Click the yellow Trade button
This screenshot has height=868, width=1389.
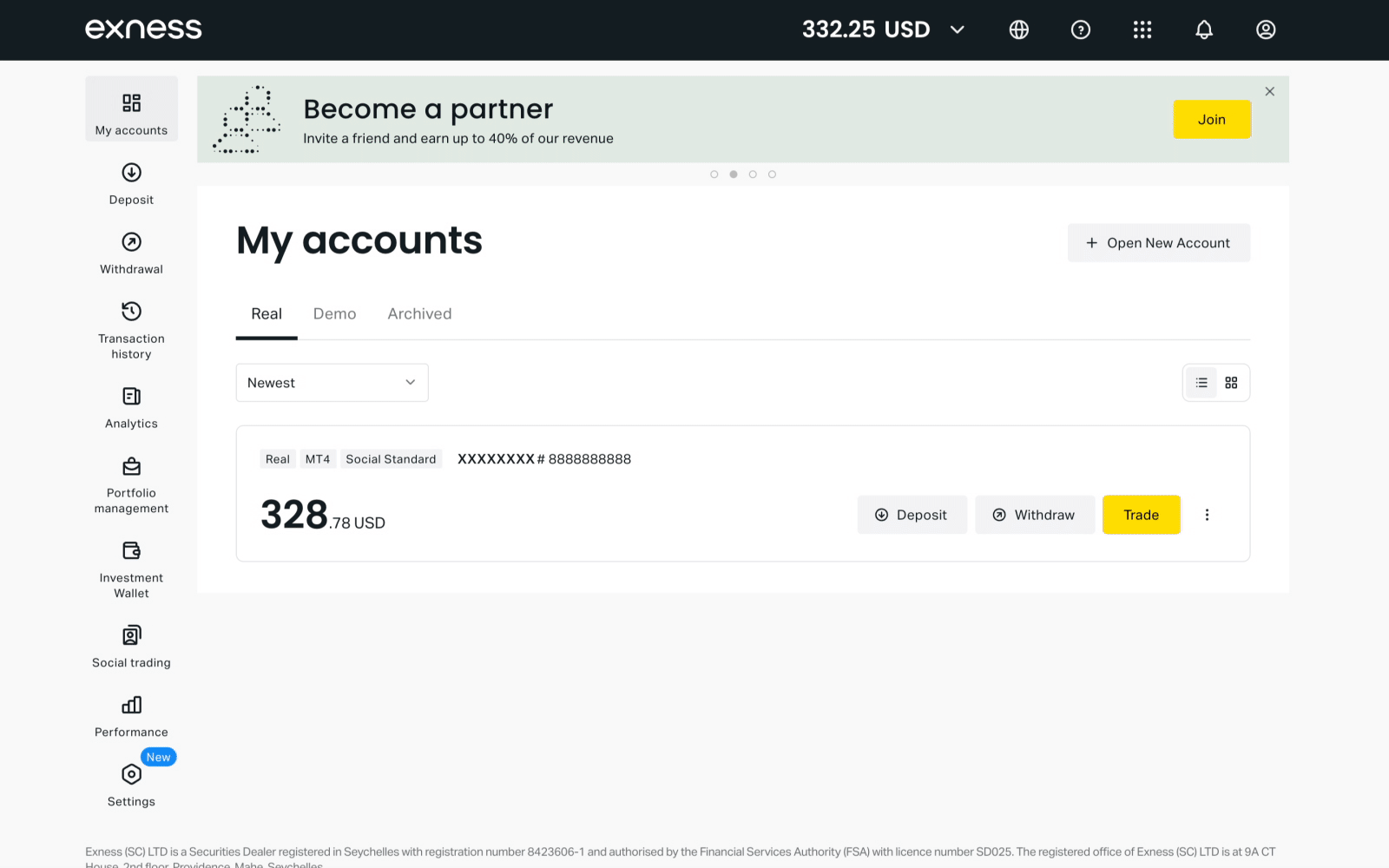1142,515
